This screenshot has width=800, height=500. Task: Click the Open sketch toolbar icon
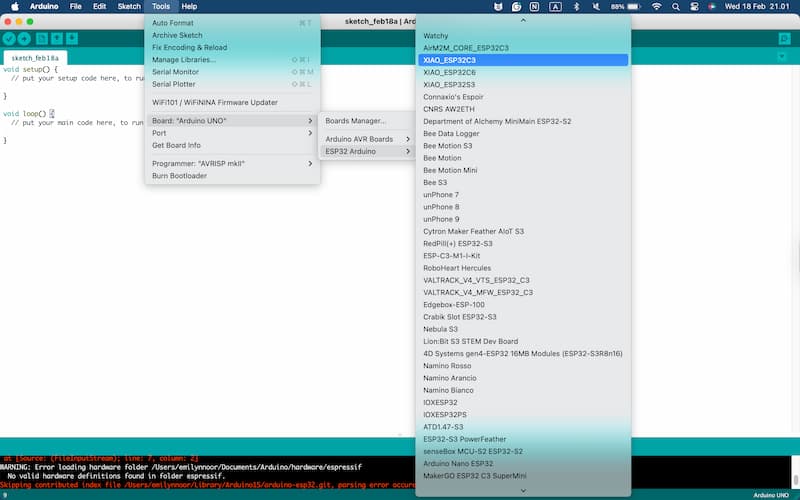pyautogui.click(x=57, y=39)
